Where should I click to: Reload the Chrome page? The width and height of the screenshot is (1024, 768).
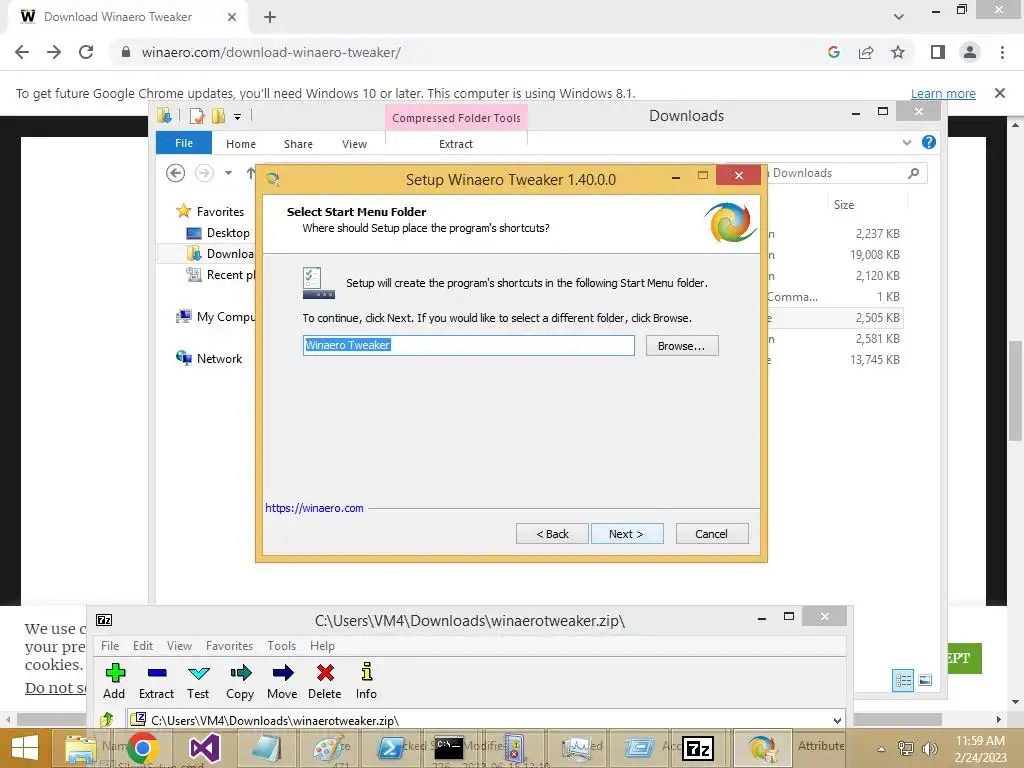click(x=86, y=52)
